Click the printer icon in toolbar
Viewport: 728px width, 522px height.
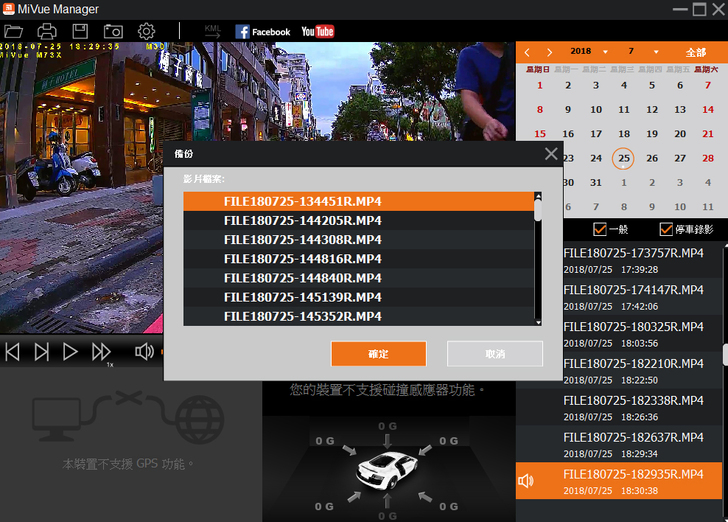click(47, 32)
